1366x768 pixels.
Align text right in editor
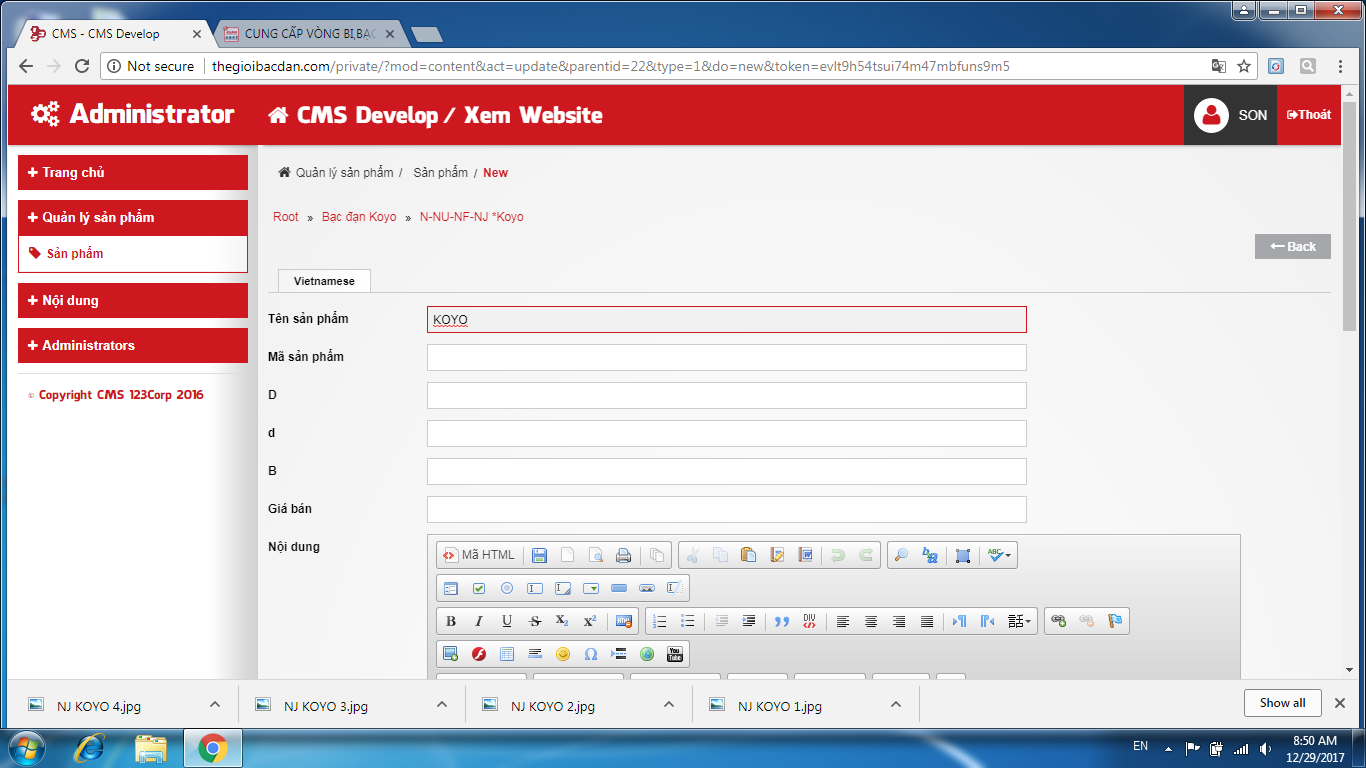(x=899, y=621)
